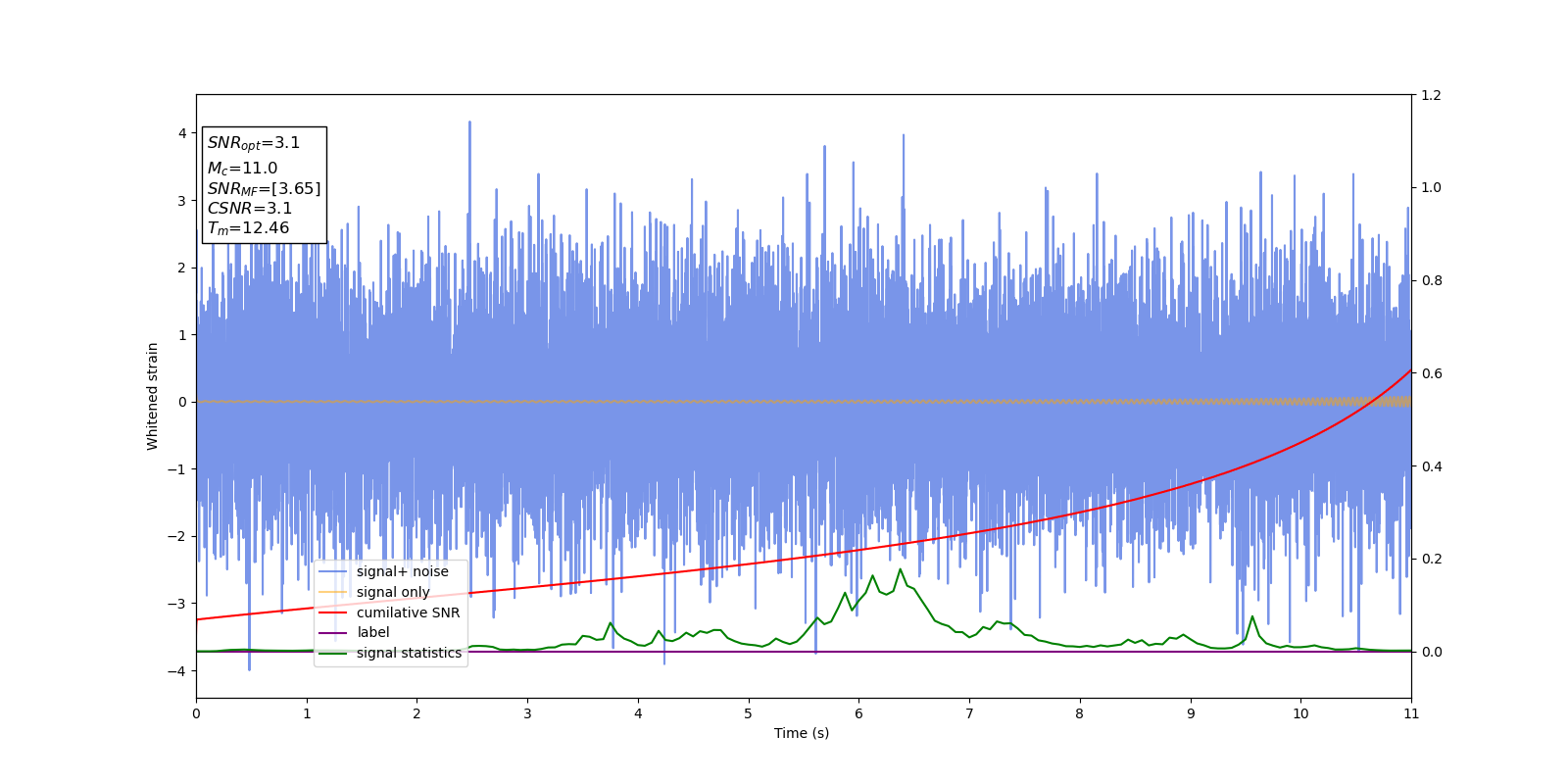The width and height of the screenshot is (1568, 784).
Task: Click tick label '2' on the strain axis
Action: tap(182, 268)
